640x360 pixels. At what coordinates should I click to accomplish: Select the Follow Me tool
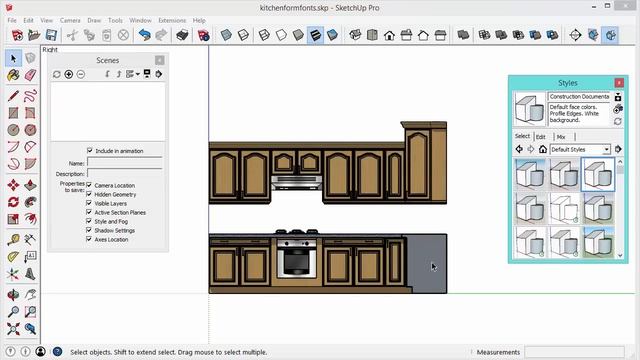30,202
